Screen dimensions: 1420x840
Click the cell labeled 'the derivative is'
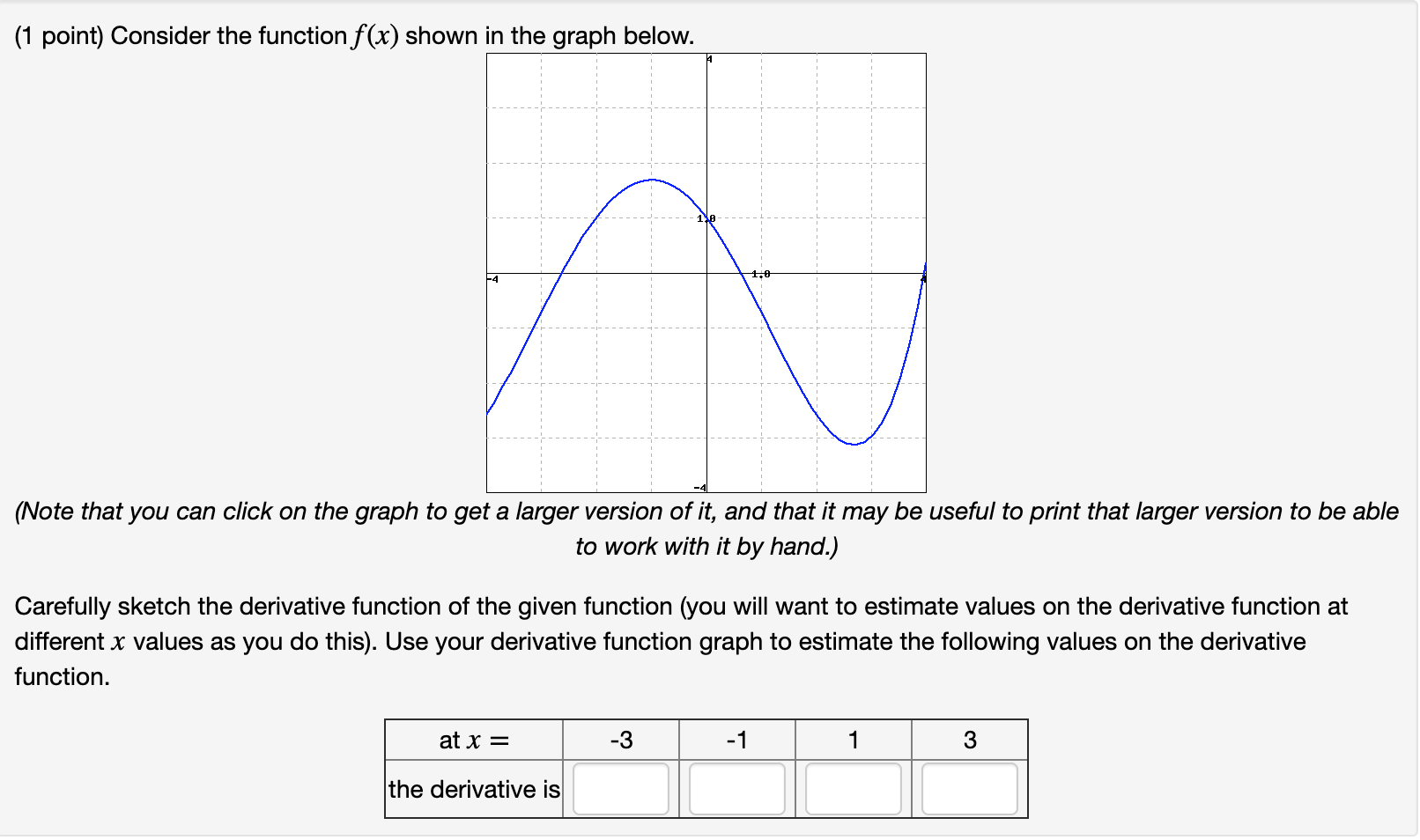click(473, 789)
